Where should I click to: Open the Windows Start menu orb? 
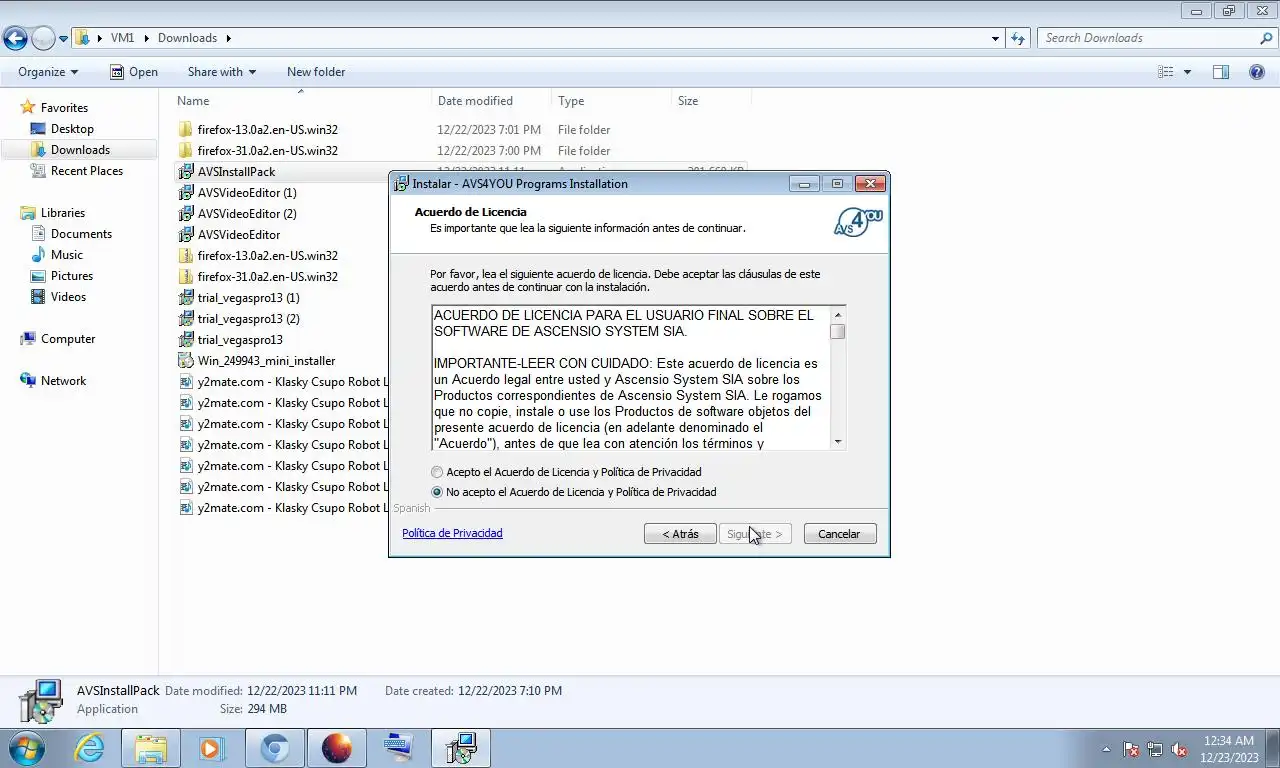[25, 748]
